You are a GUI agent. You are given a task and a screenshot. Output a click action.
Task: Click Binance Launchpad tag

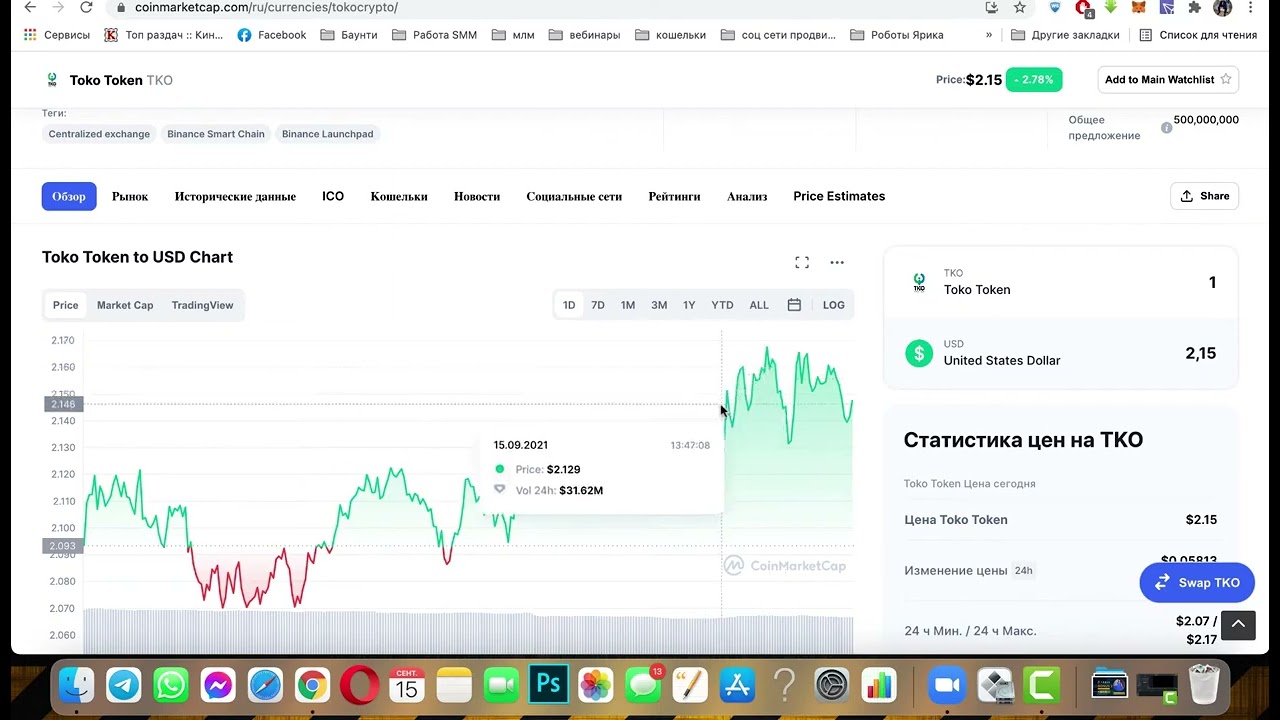coord(327,134)
